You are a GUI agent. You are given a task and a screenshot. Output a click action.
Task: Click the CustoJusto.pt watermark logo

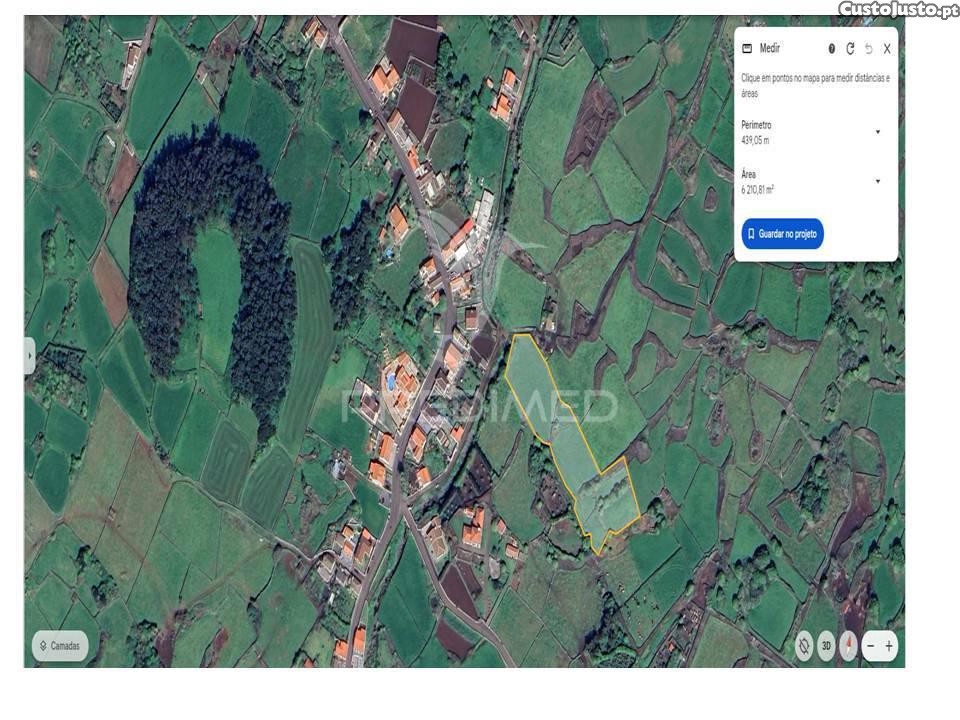point(898,10)
